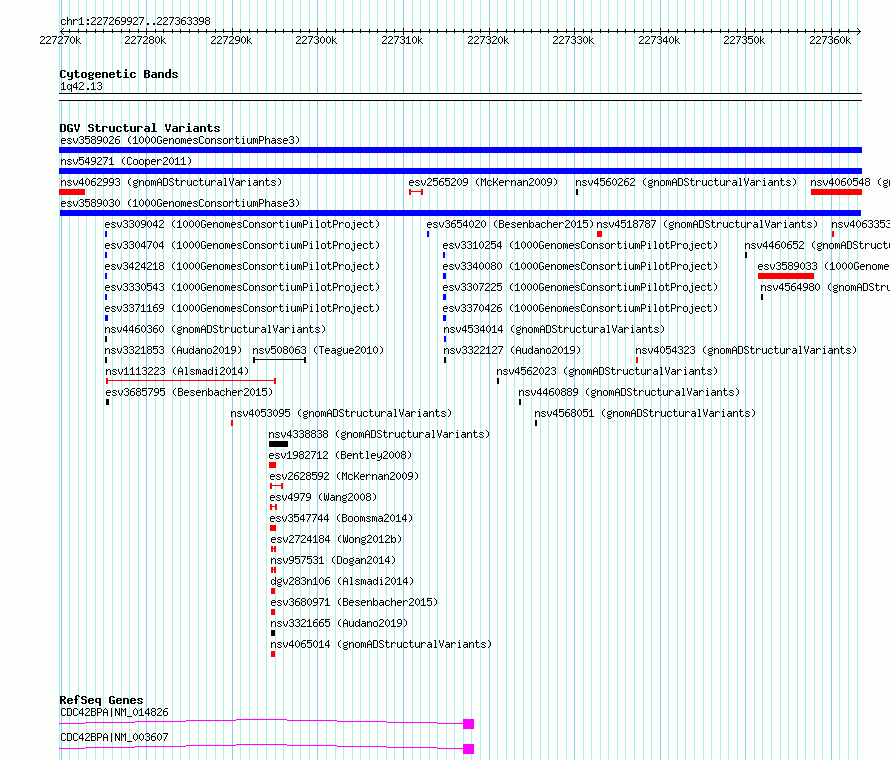Open esv3371169 variant label
This screenshot has width=890, height=760.
[242, 308]
